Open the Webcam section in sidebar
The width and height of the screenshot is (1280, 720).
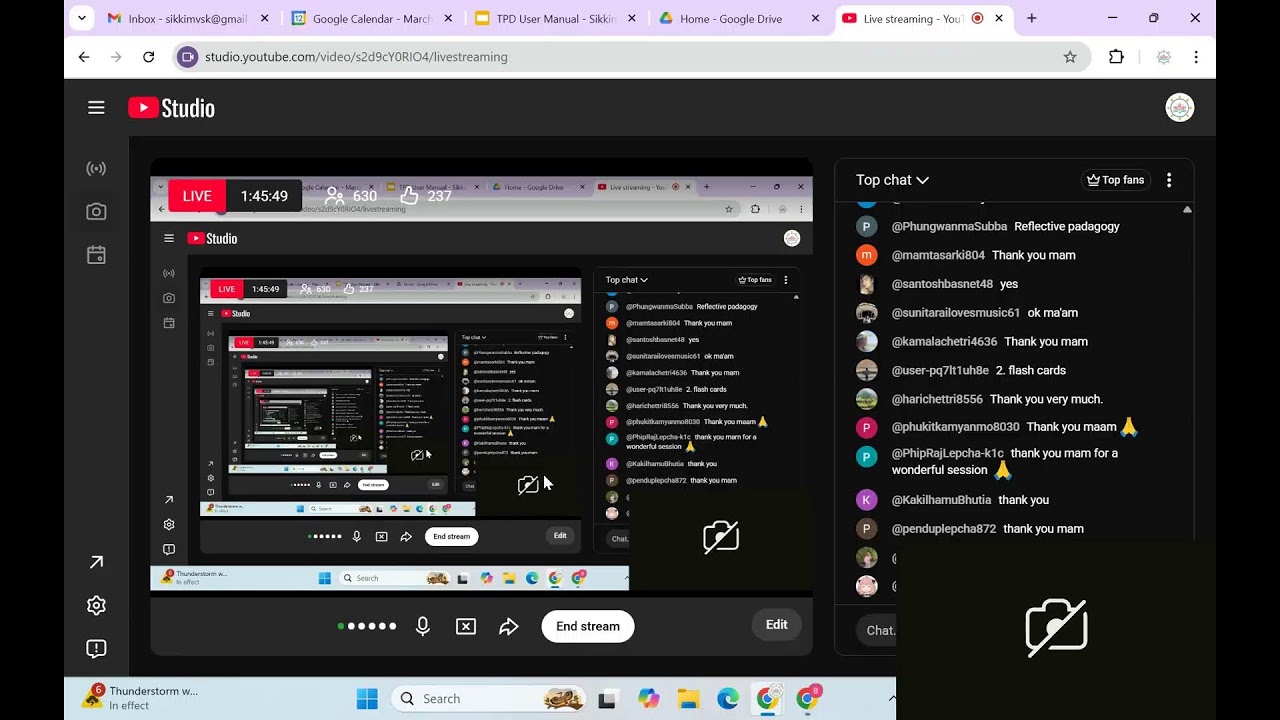pyautogui.click(x=96, y=212)
